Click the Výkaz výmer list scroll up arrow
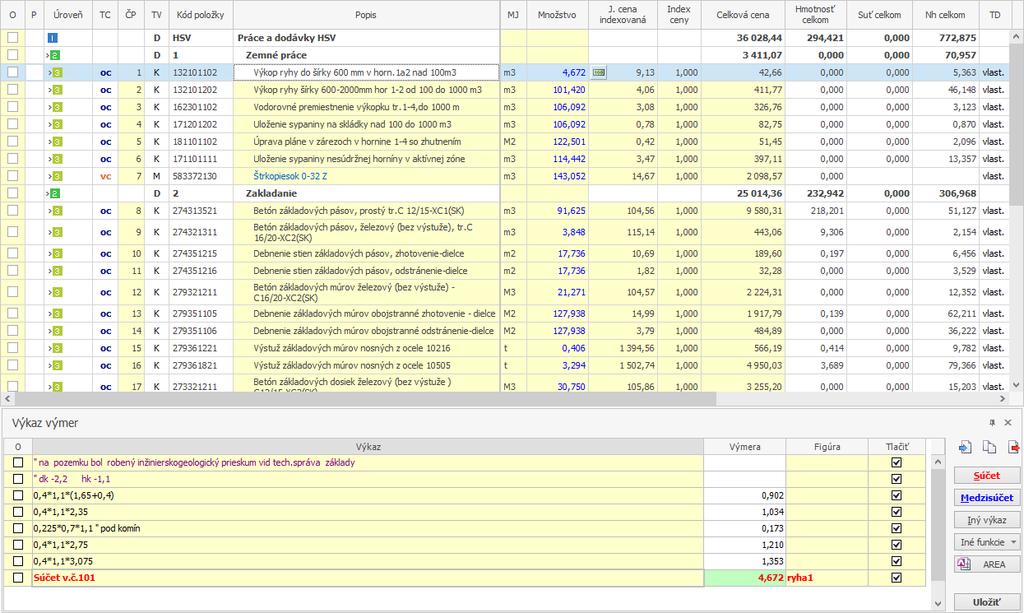This screenshot has width=1024, height=613. (938, 462)
